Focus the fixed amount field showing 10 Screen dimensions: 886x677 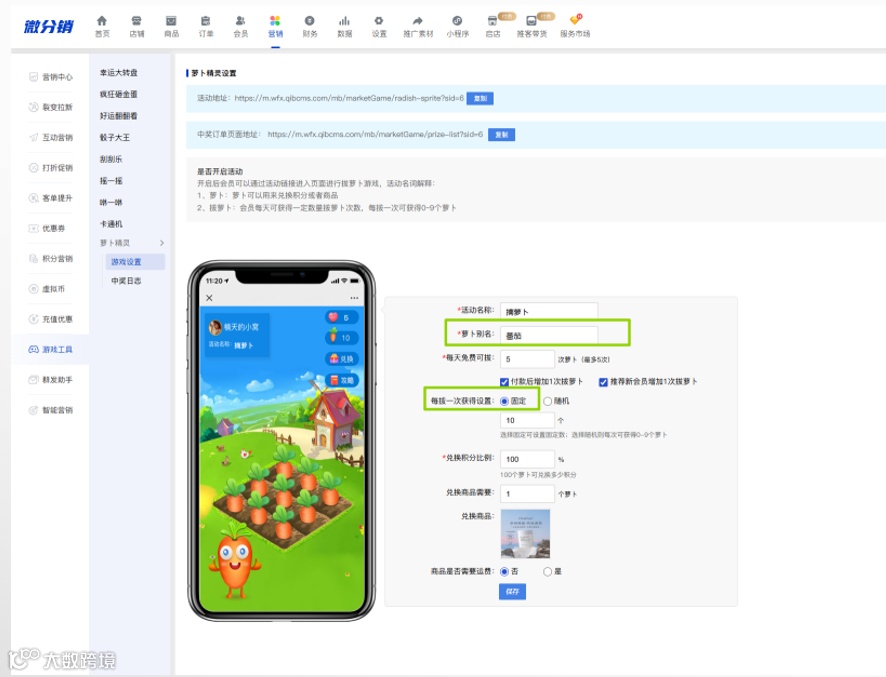(527, 420)
